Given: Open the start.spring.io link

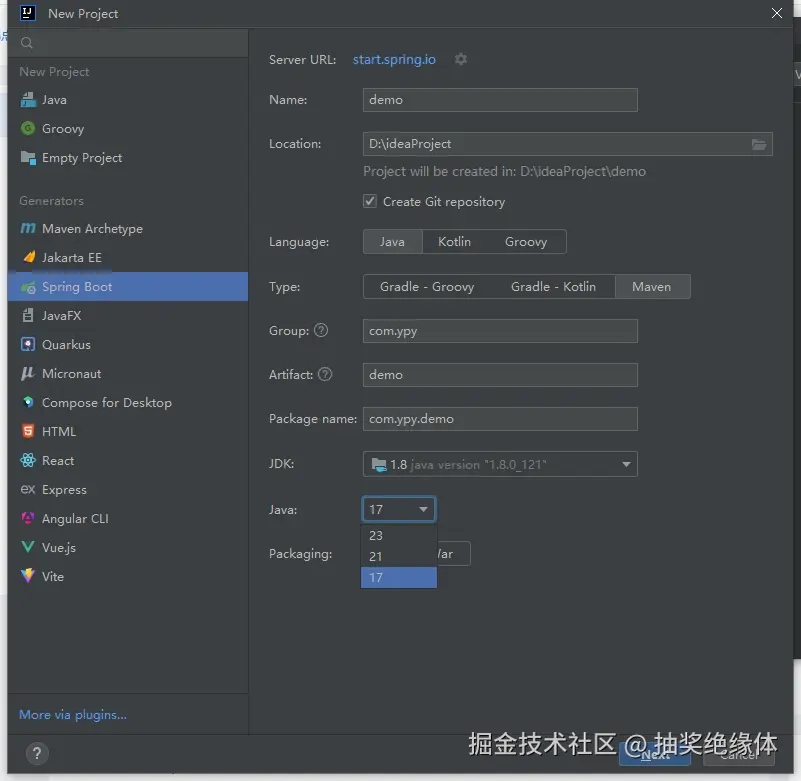Looking at the screenshot, I should (x=393, y=60).
